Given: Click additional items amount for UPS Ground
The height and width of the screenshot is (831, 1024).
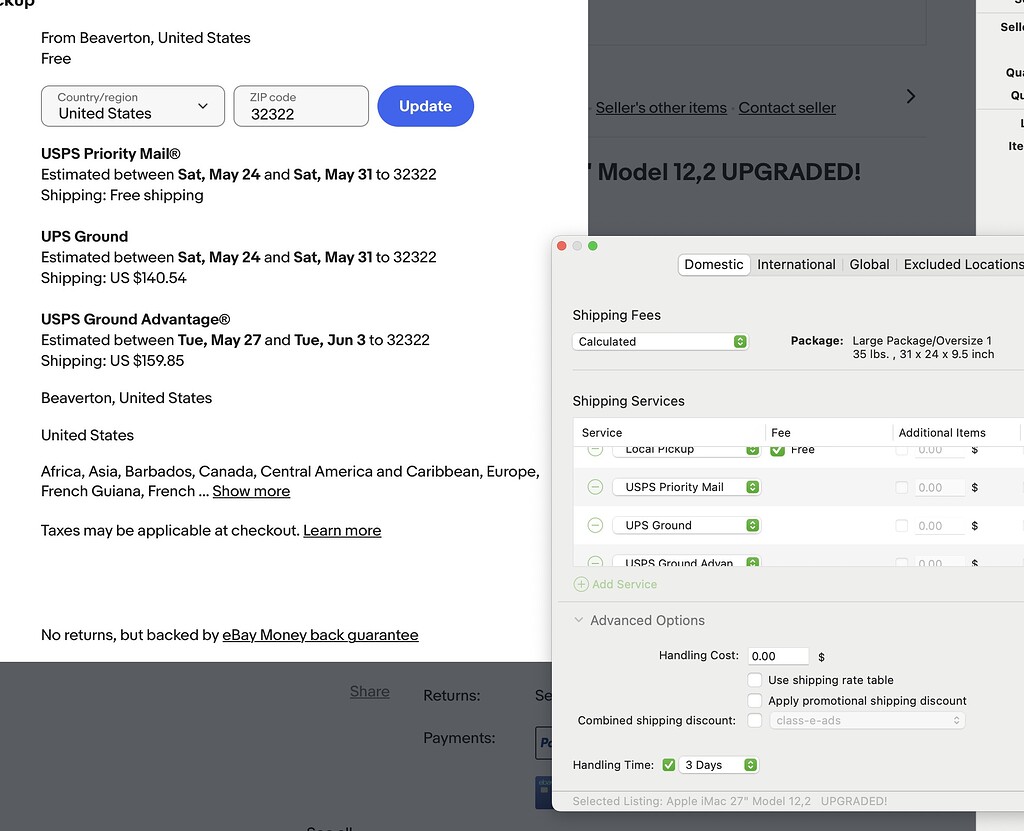Looking at the screenshot, I should (x=939, y=526).
